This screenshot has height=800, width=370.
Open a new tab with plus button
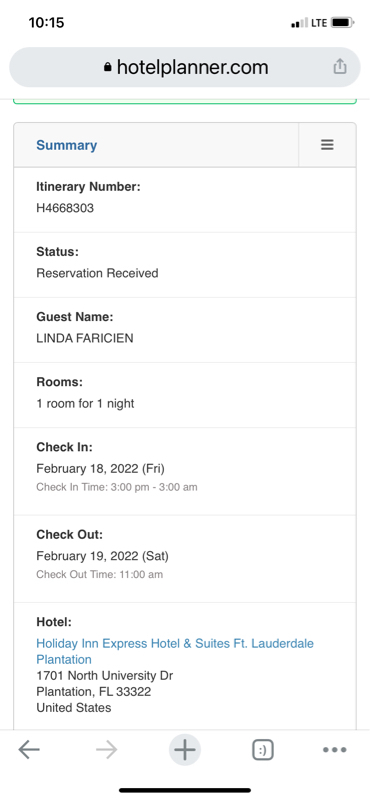point(185,750)
